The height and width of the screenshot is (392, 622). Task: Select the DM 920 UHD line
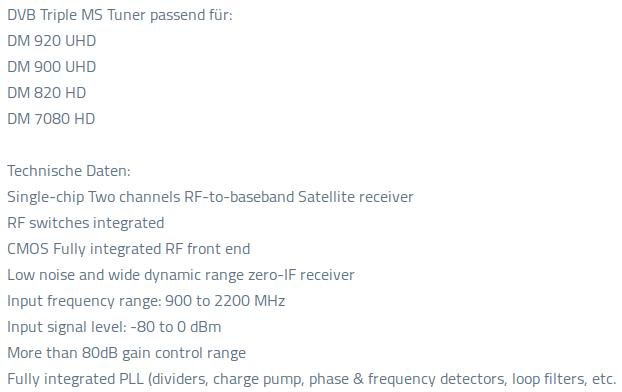pyautogui.click(x=52, y=41)
